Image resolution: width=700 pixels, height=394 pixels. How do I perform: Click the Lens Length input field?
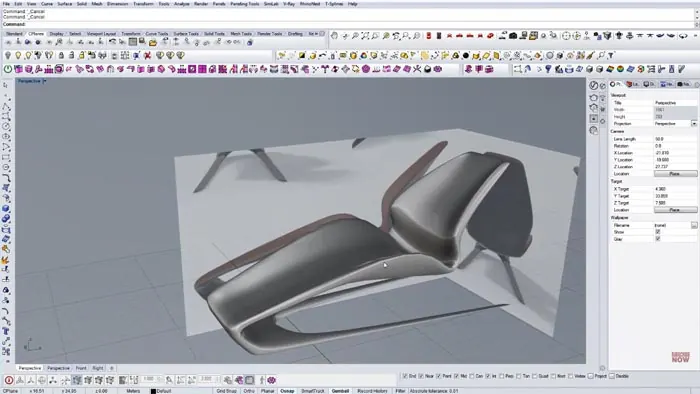click(675, 139)
